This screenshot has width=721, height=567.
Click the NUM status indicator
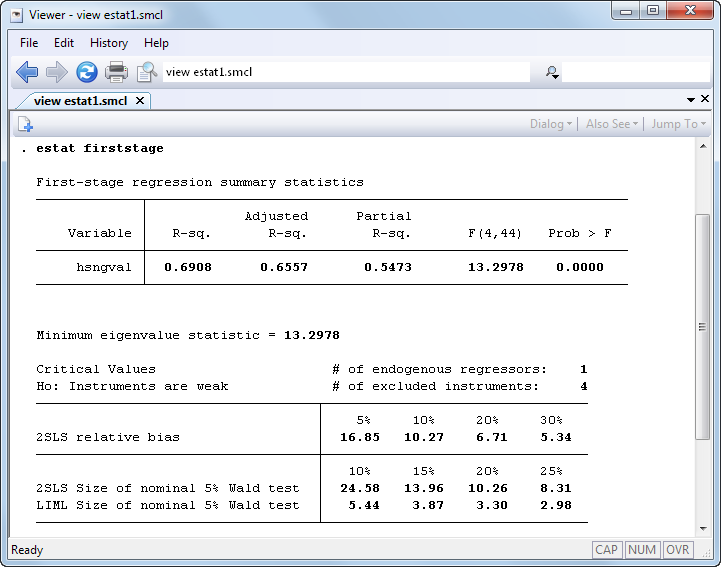click(642, 550)
